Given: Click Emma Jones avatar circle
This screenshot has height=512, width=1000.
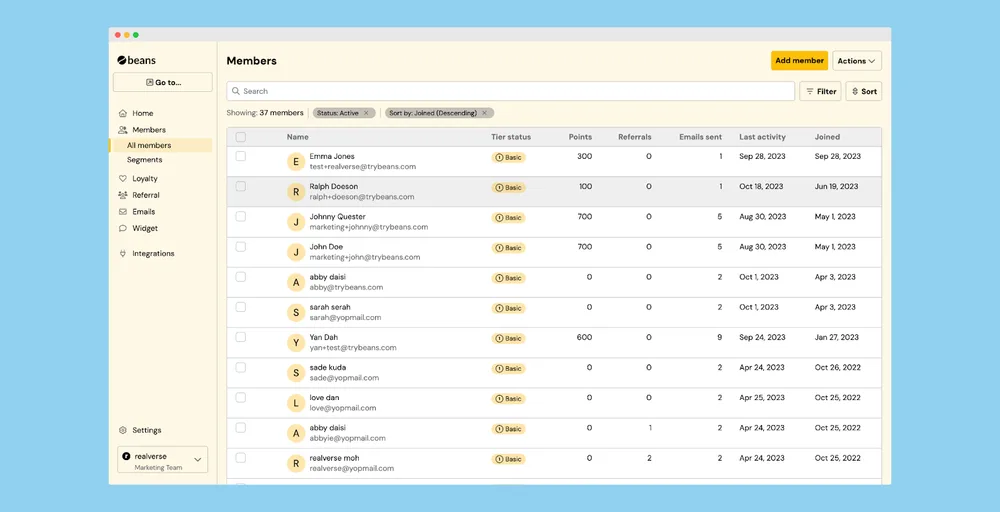Looking at the screenshot, I should click(296, 162).
